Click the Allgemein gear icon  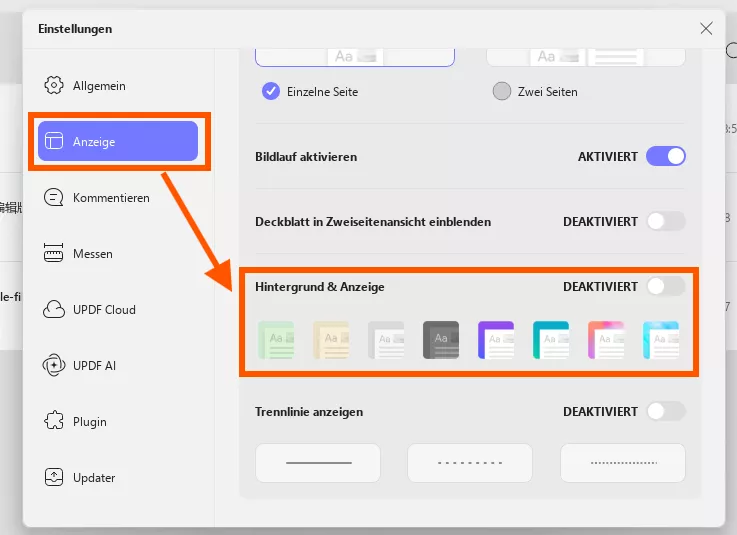click(54, 85)
